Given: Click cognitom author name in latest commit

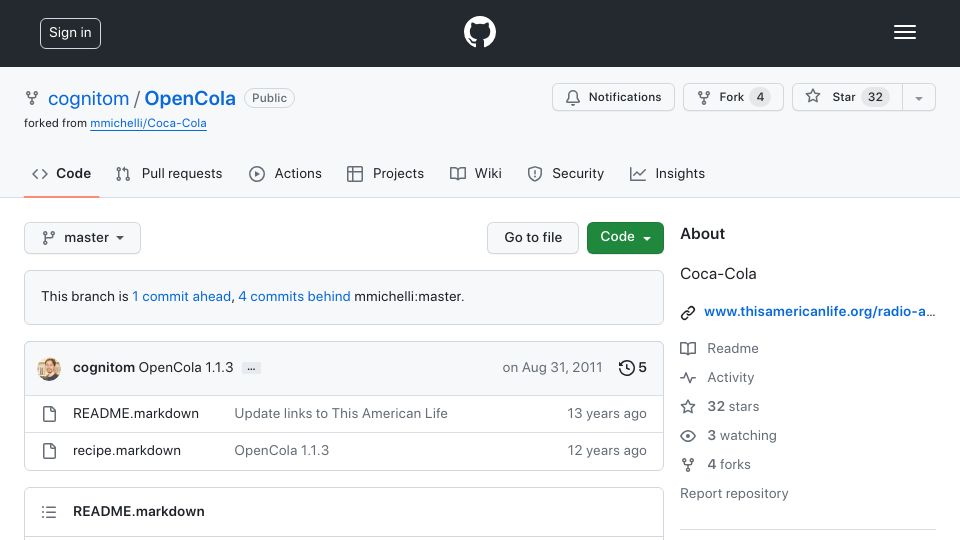Looking at the screenshot, I should pyautogui.click(x=104, y=367).
